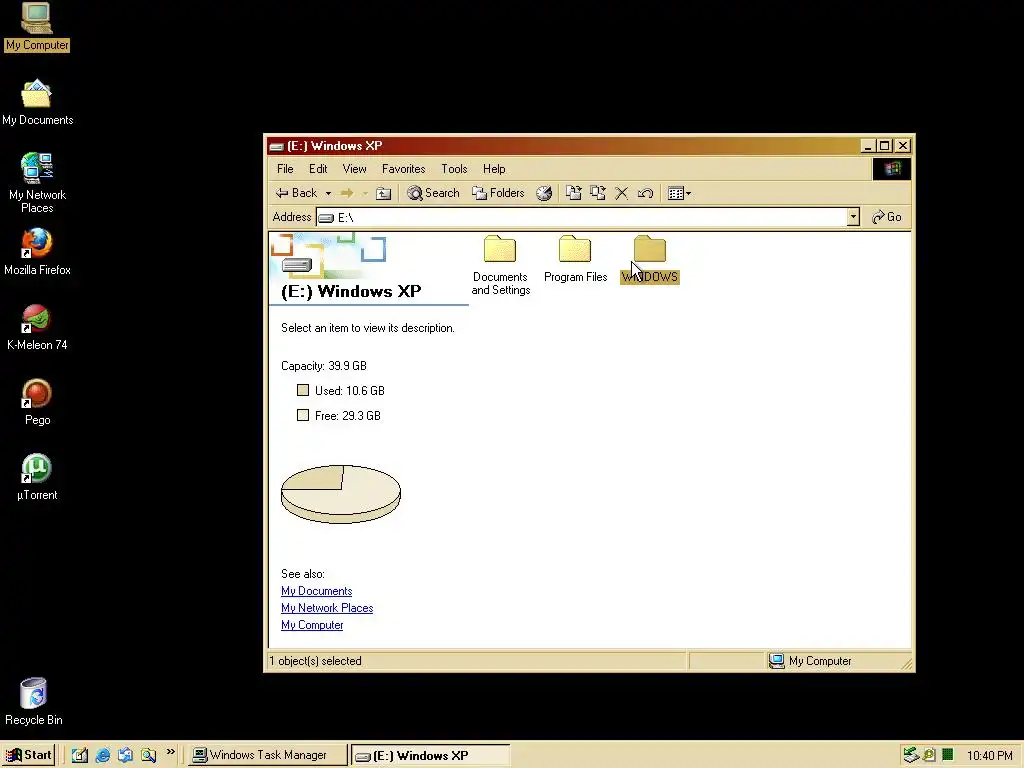Screen dimensions: 1024x768
Task: Select the My Documents desktop icon
Action: click(x=37, y=103)
